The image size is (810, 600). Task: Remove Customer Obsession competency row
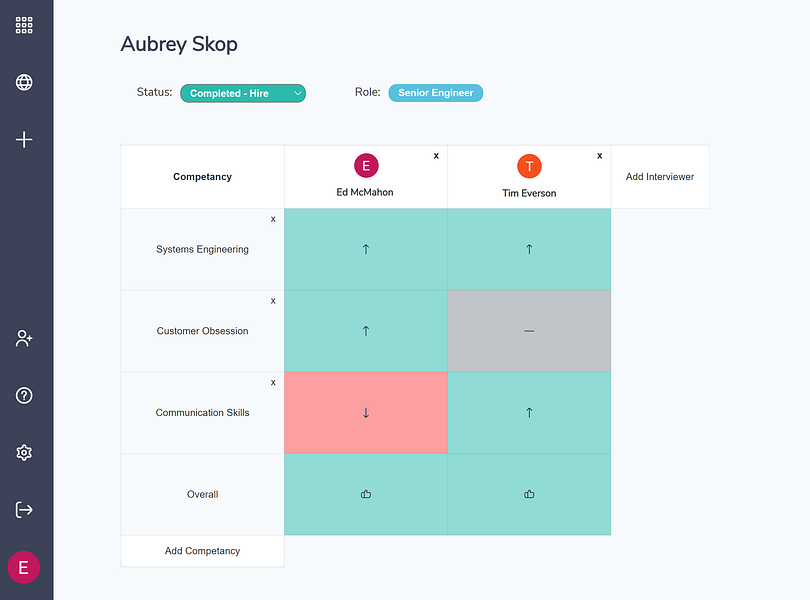point(273,301)
